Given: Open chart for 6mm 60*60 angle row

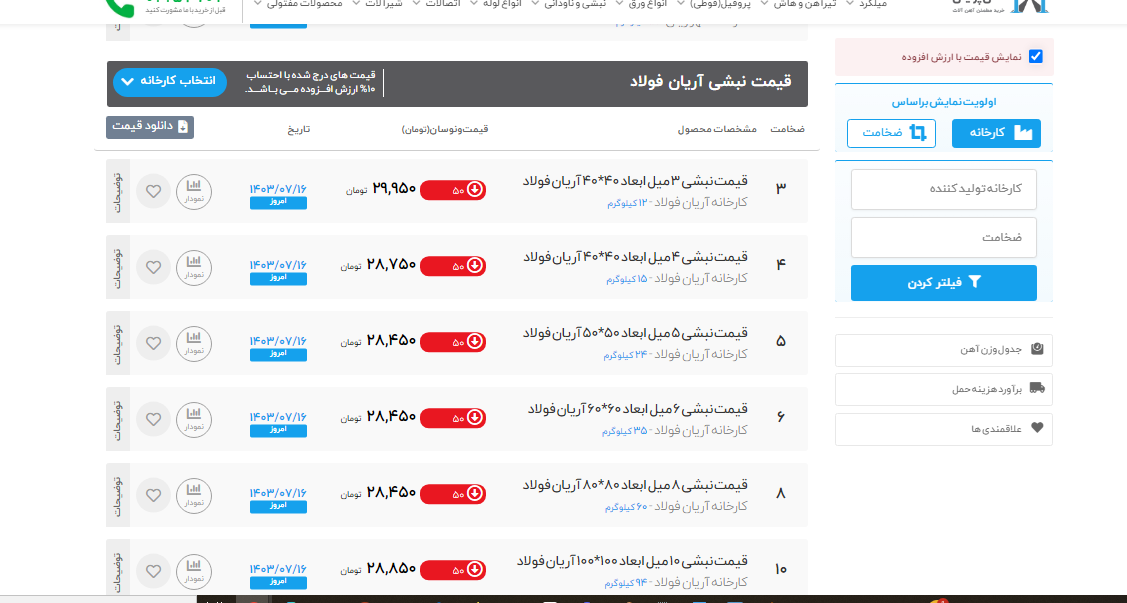Looking at the screenshot, I should [x=194, y=419].
